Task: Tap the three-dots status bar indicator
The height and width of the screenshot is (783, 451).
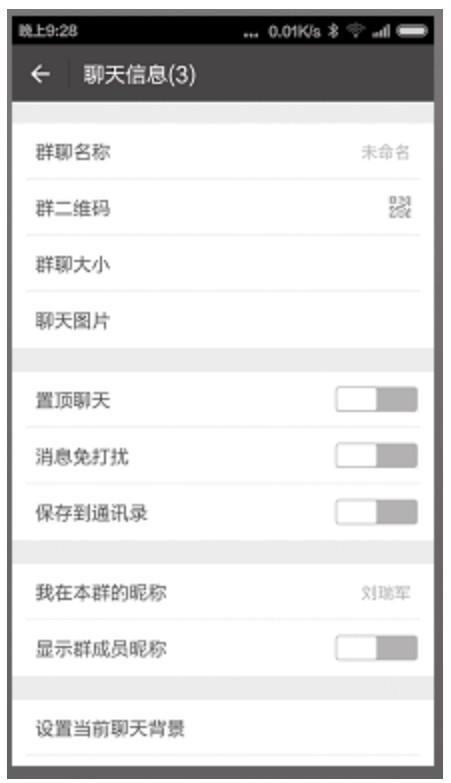Action: tap(251, 35)
